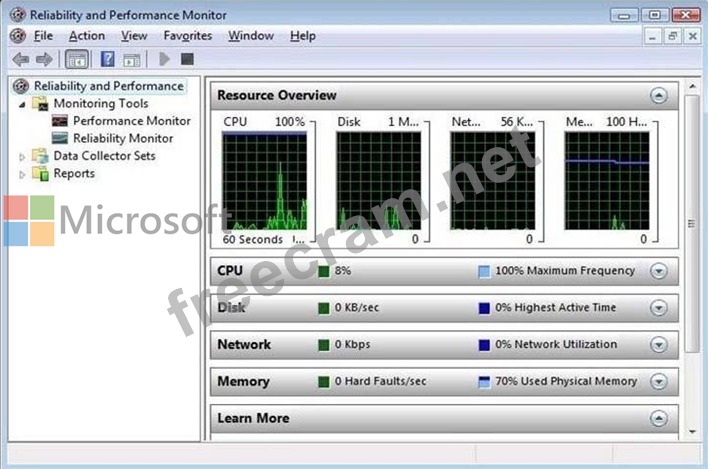
Task: Open the Help toolbar icon
Action: tap(107, 59)
